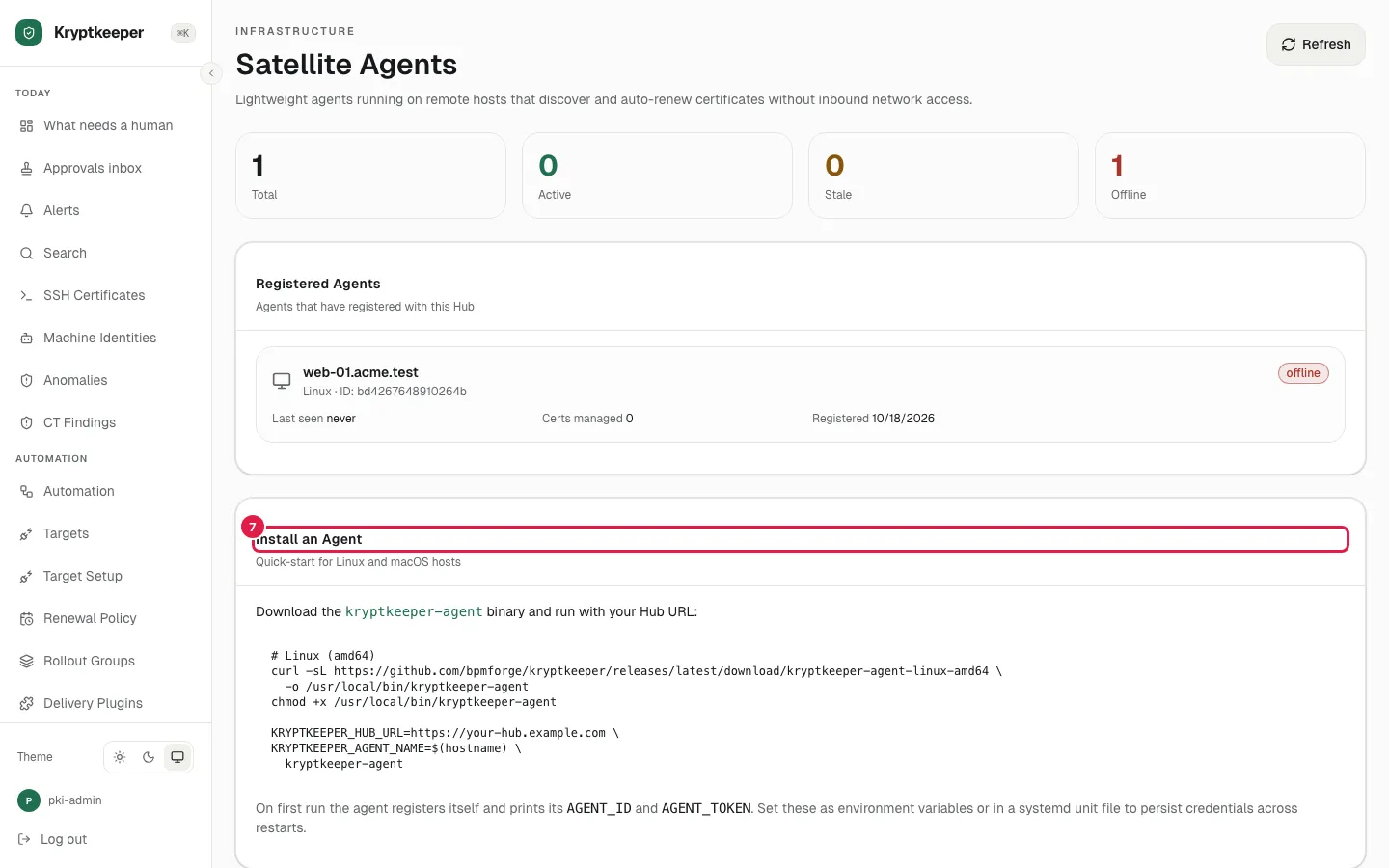Click the AGENT_TOKEN inline code text
Screen dimensions: 1389x868
pyautogui.click(x=706, y=808)
